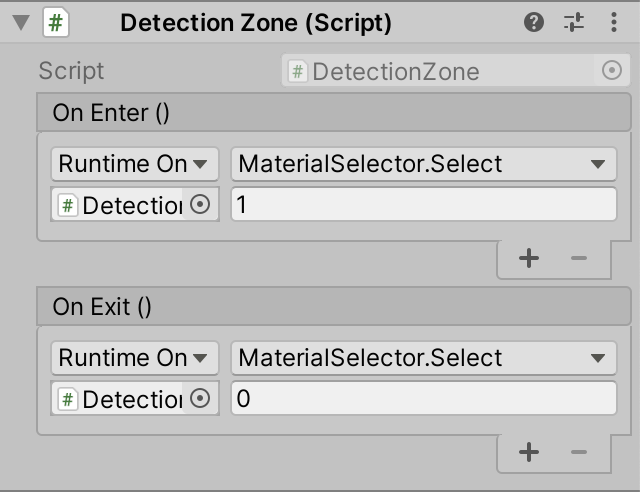Screen dimensions: 640x492
Task: Click the On Enter argument field containing 1
Action: point(423,205)
